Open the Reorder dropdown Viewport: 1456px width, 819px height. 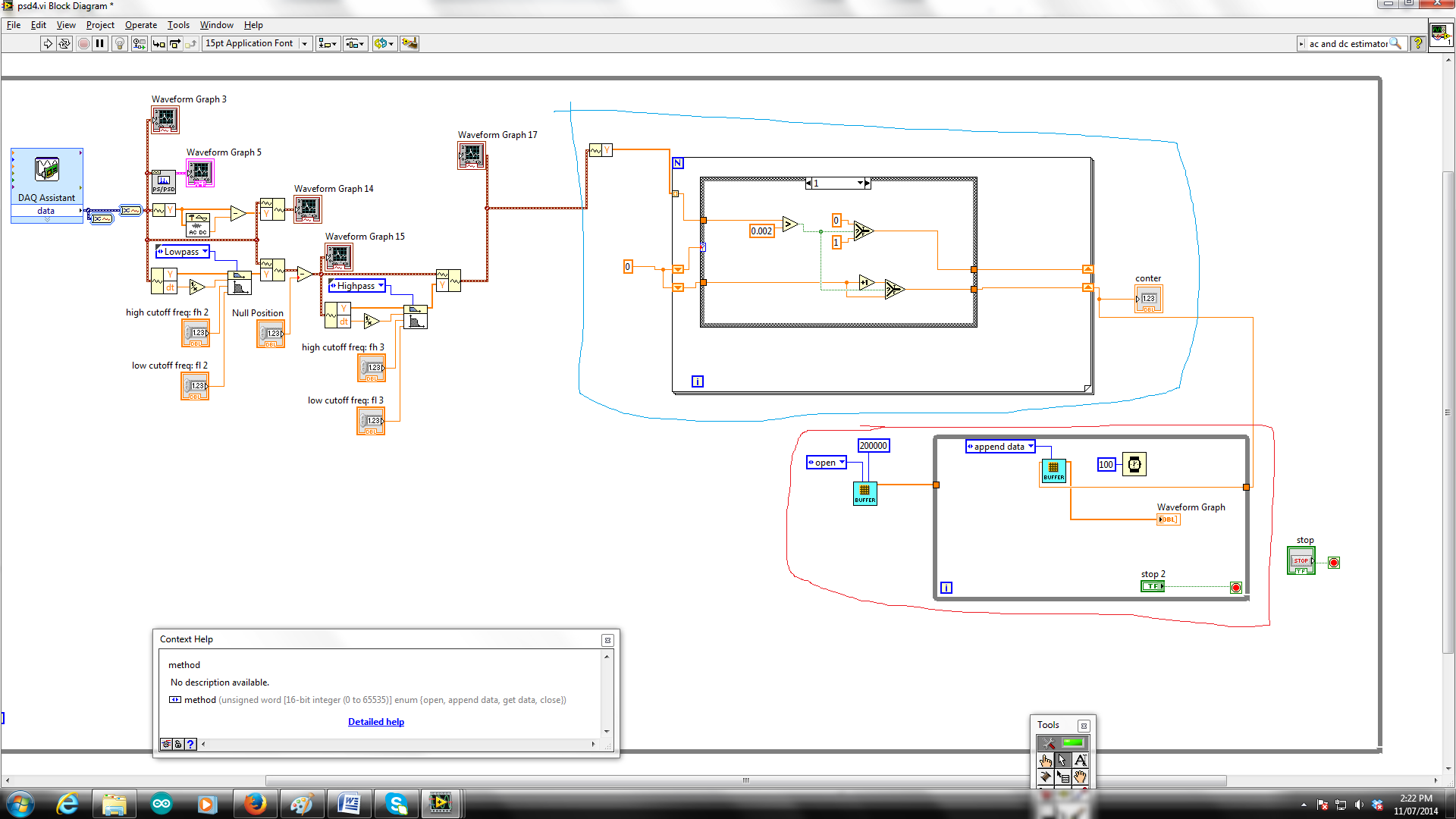(x=384, y=43)
